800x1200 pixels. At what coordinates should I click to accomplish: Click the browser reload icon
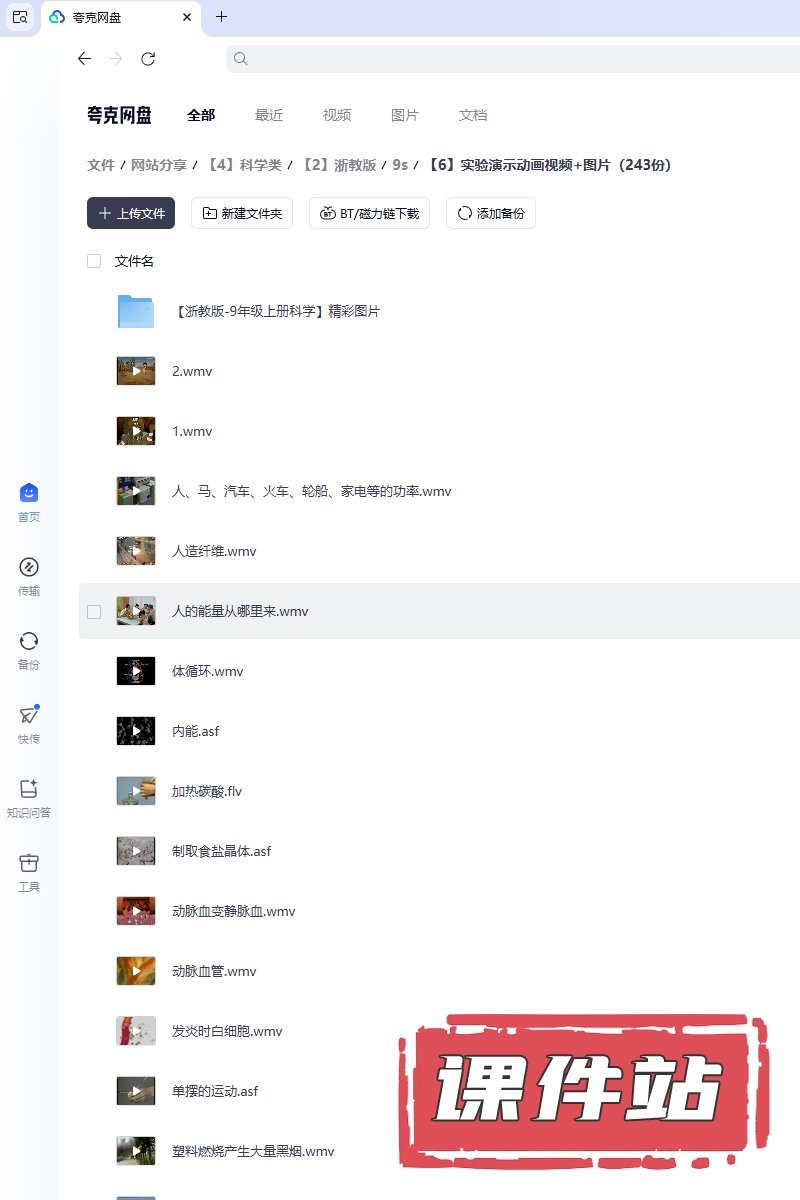tap(148, 59)
